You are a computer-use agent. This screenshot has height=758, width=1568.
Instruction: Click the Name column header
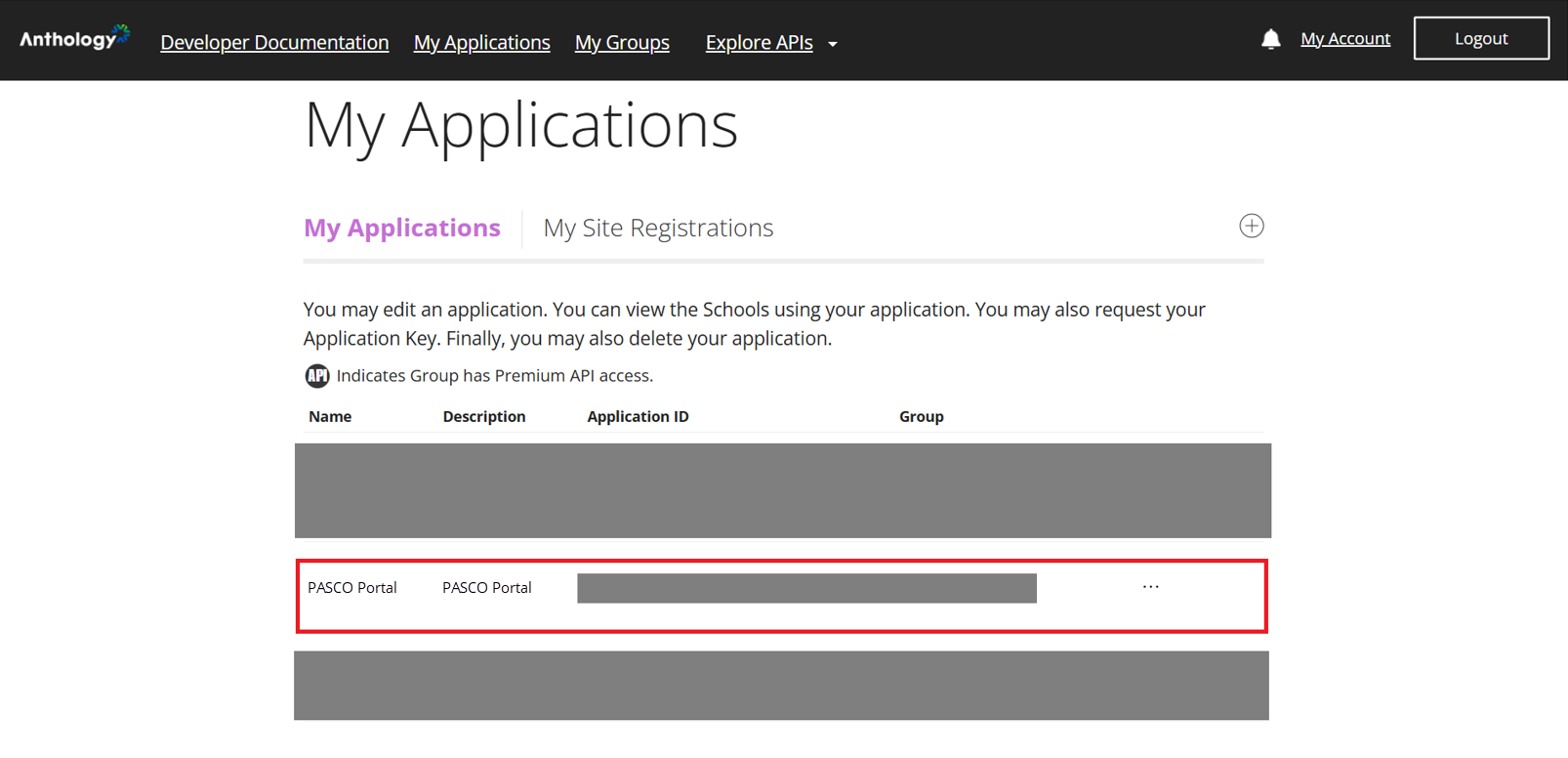[x=330, y=416]
